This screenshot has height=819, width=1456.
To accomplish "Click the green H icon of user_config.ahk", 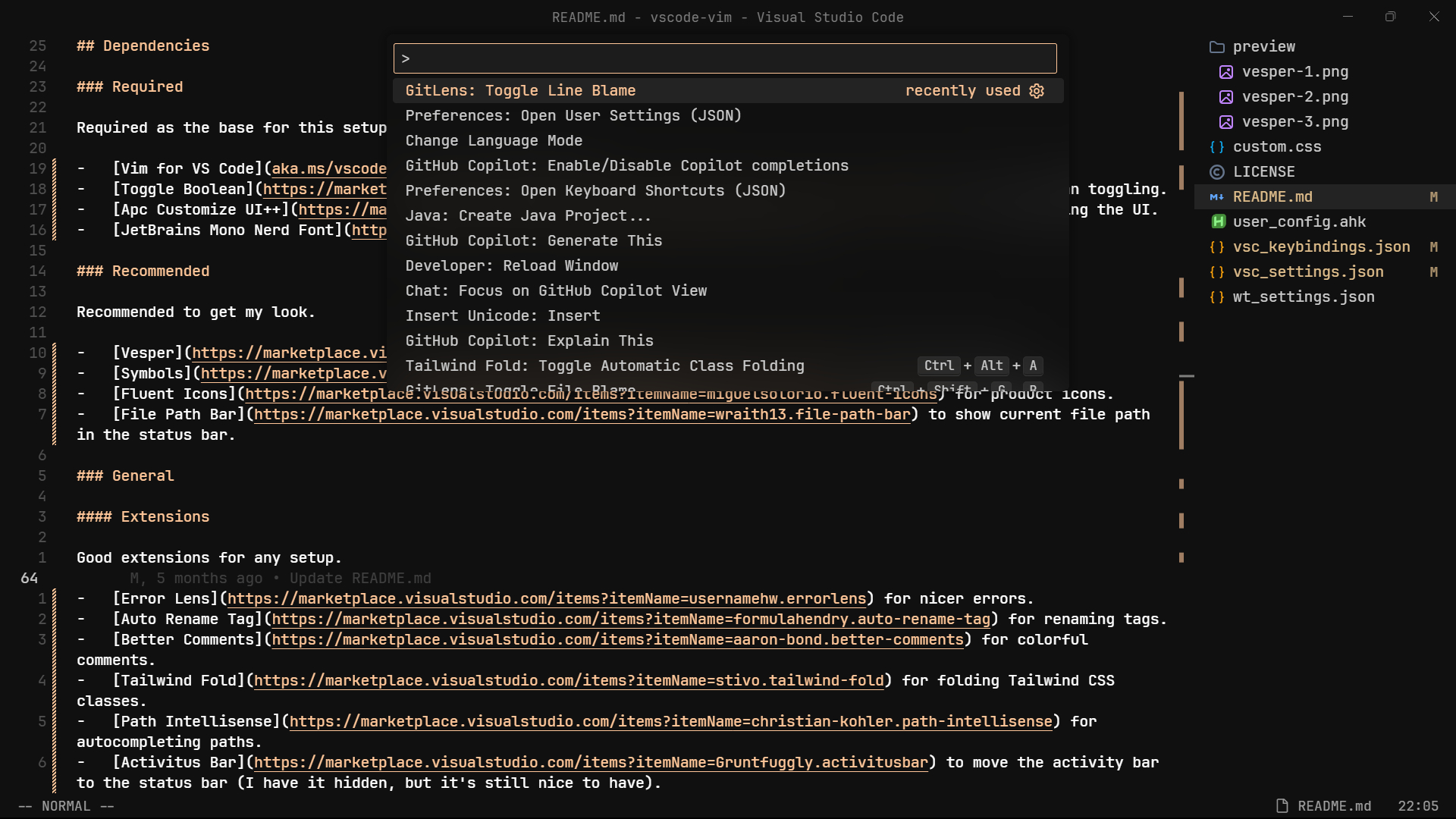I will point(1218,222).
